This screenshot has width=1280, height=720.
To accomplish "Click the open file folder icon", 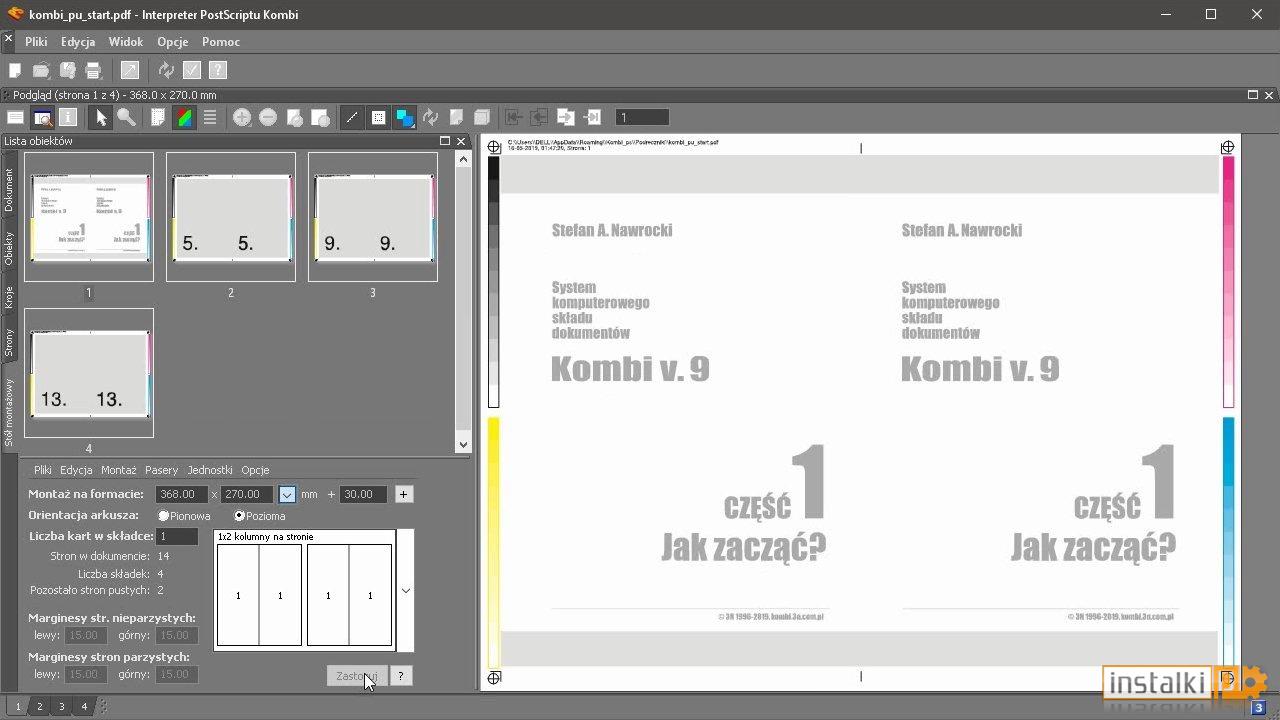I will [x=41, y=70].
